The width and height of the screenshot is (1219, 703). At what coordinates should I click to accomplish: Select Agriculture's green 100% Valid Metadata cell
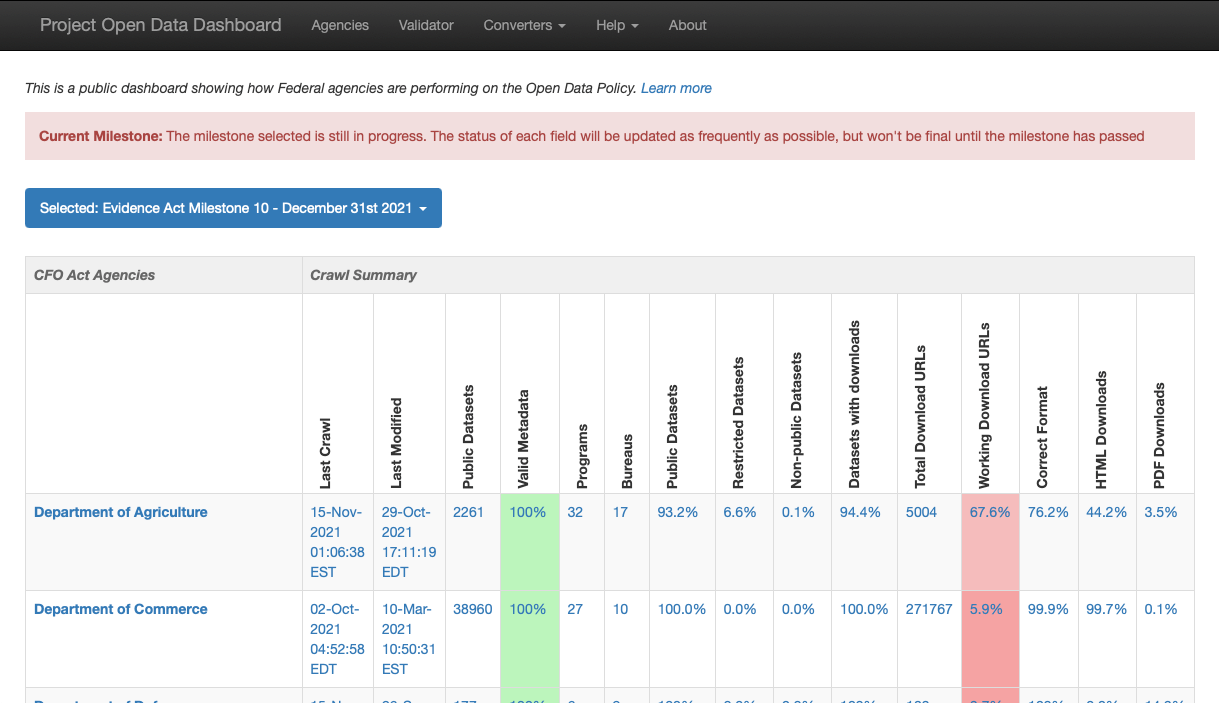pos(528,511)
